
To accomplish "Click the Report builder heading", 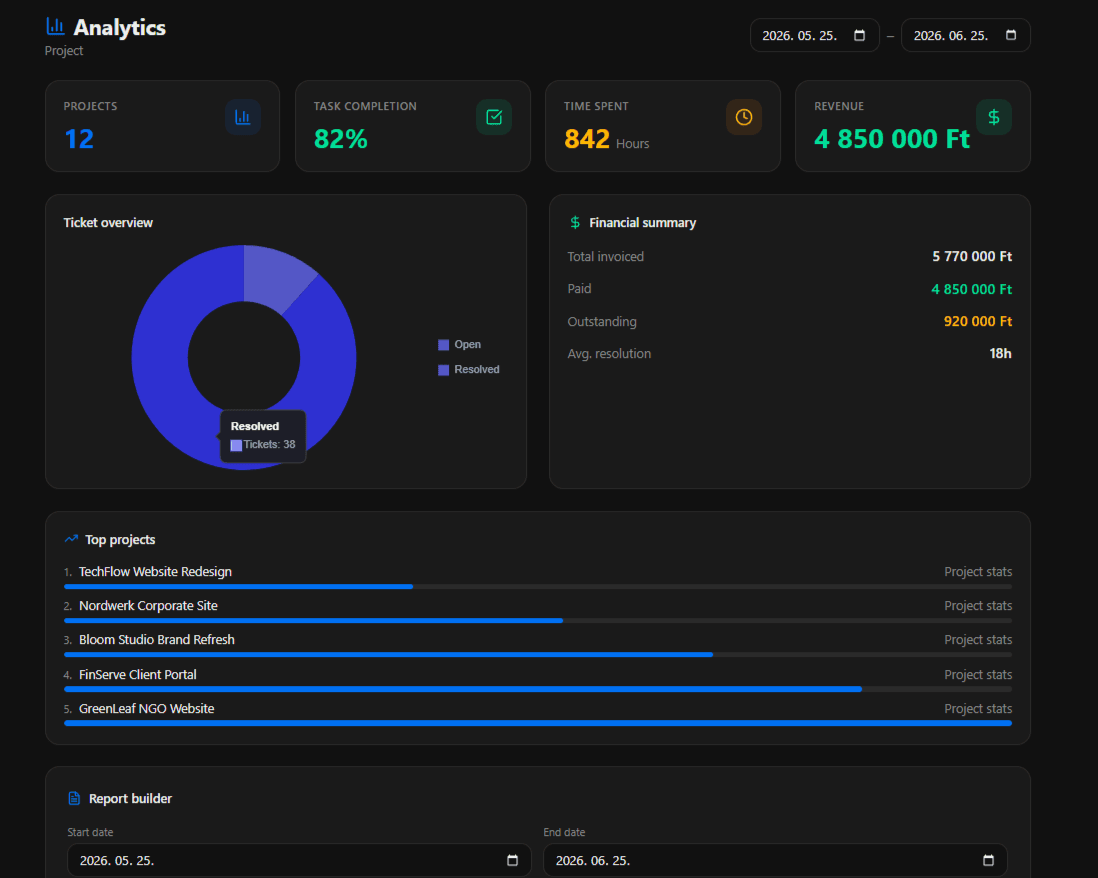I will (x=130, y=799).
